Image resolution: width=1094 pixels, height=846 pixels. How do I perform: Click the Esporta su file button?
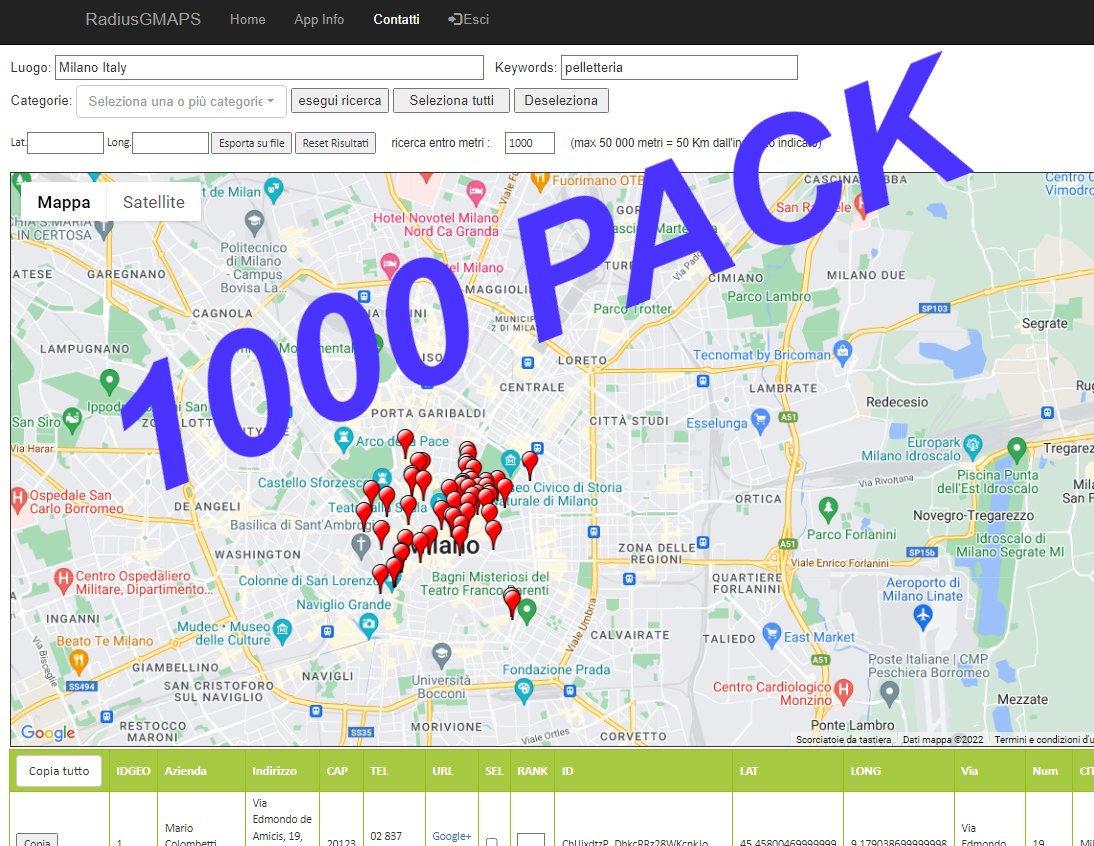(251, 143)
